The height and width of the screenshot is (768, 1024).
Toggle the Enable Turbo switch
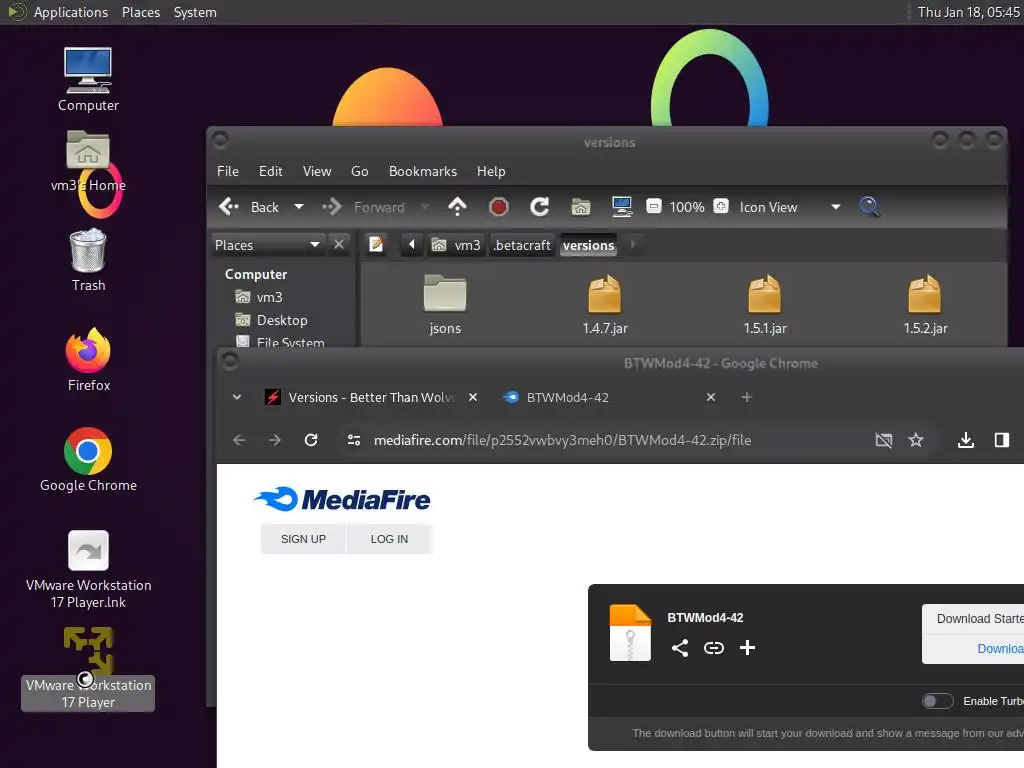[937, 701]
